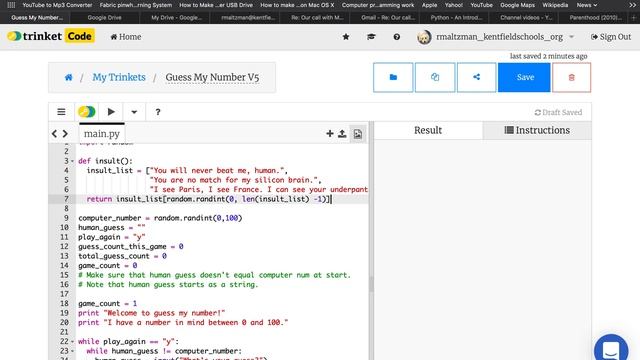Click the user avatar picture
Viewport: 640px width, 360px height.
tap(424, 37)
